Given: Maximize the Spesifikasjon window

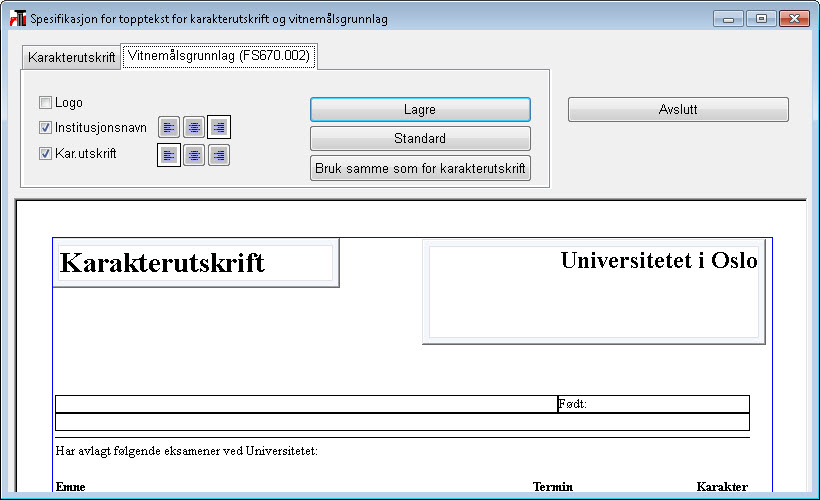Looking at the screenshot, I should 761,19.
